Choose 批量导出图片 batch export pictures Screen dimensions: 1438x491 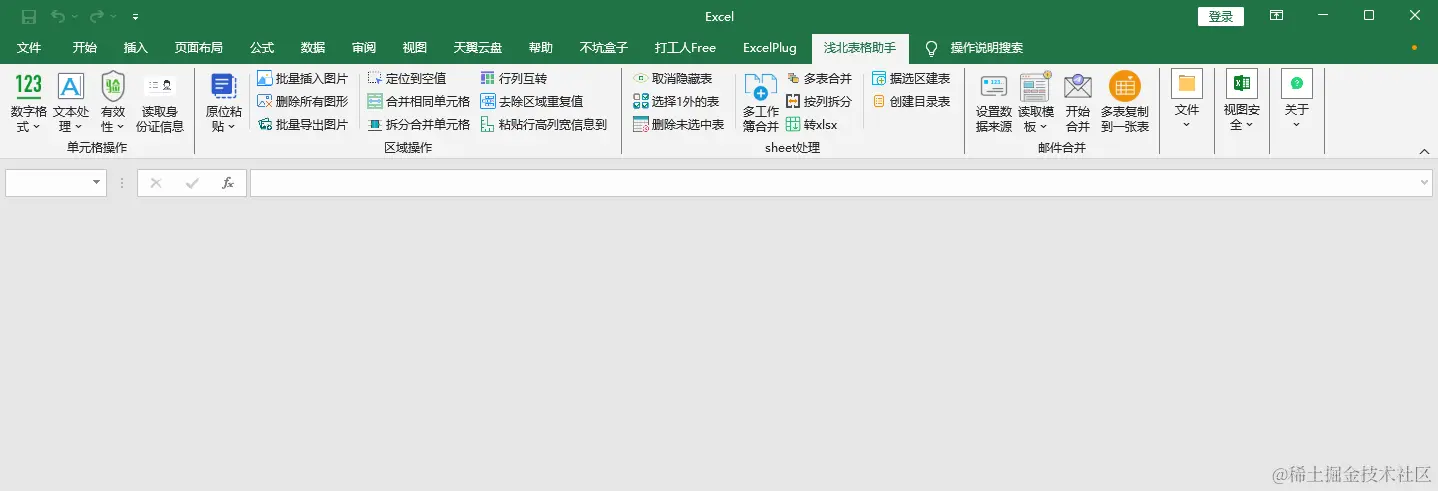pos(302,125)
